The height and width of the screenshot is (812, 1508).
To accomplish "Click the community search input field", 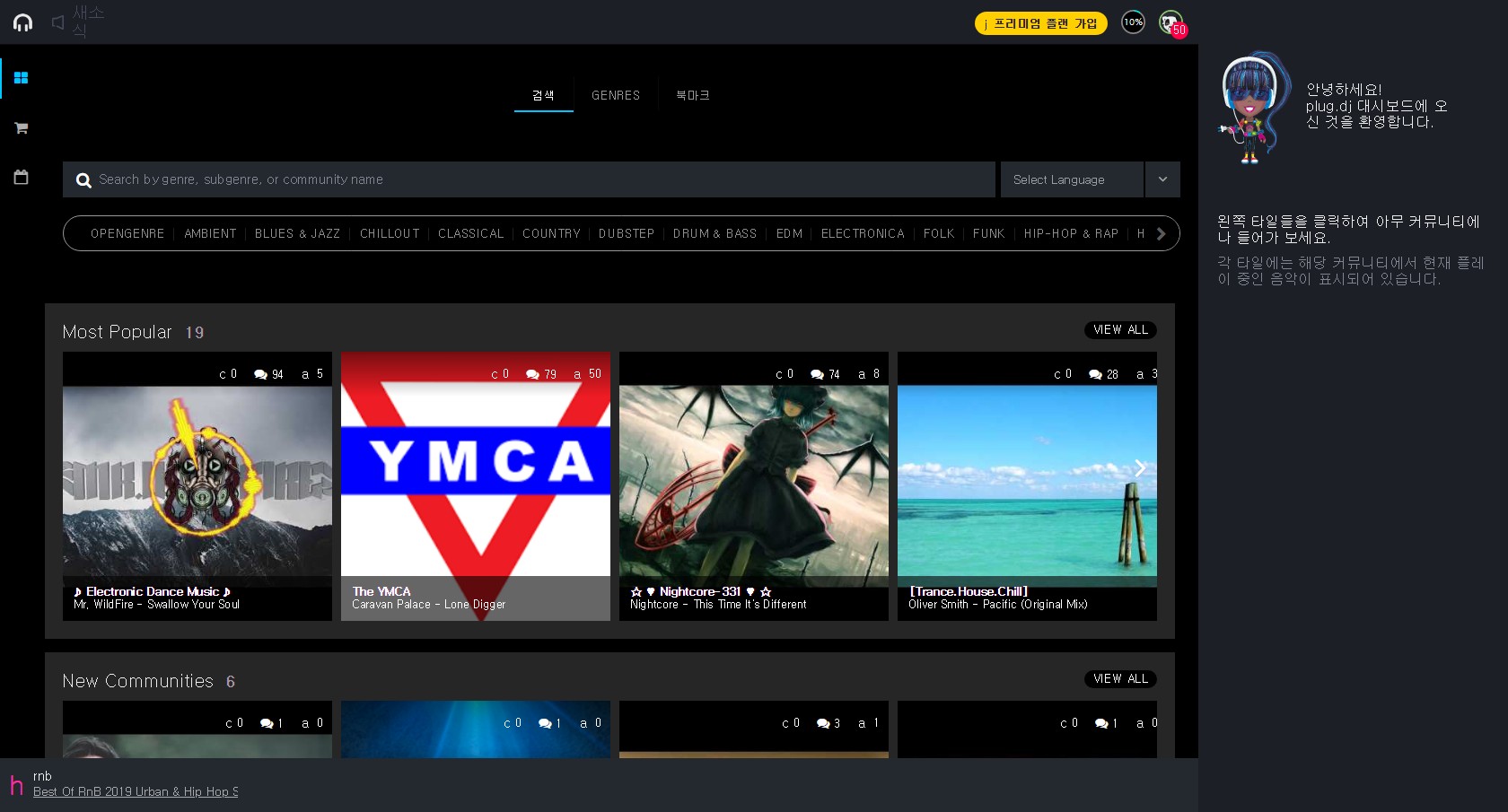I will (x=529, y=179).
